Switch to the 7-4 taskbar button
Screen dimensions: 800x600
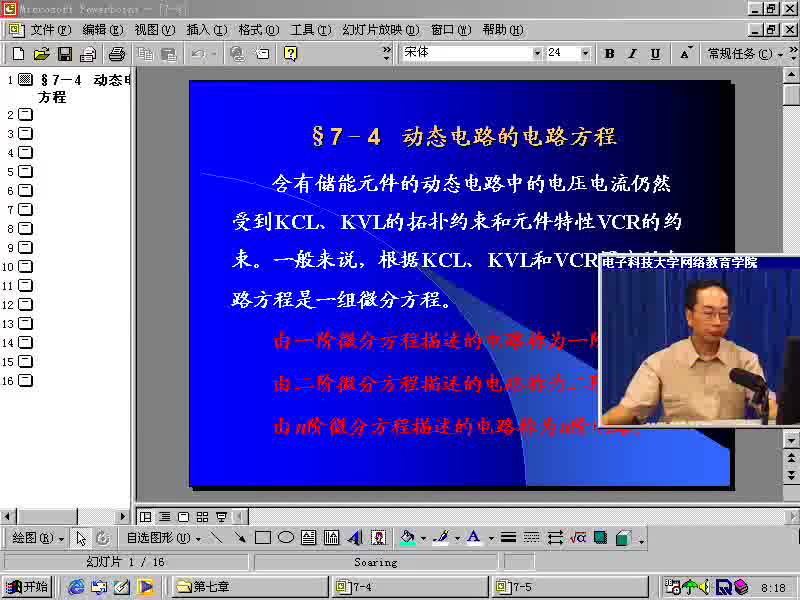coord(410,587)
